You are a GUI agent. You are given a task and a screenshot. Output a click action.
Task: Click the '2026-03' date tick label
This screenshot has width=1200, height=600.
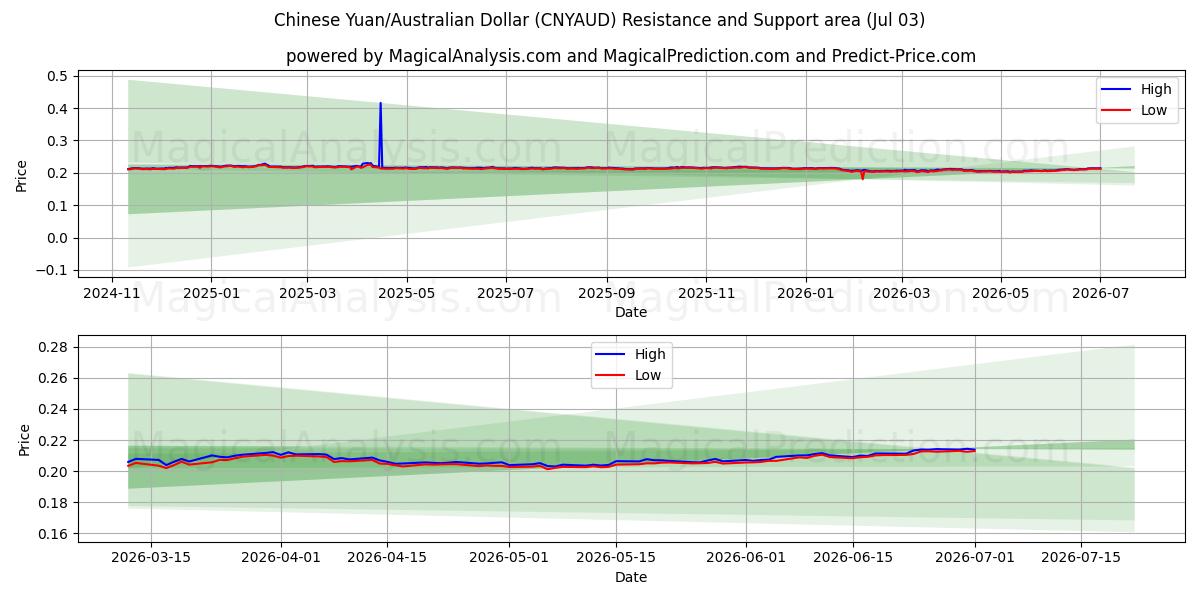[x=902, y=293]
